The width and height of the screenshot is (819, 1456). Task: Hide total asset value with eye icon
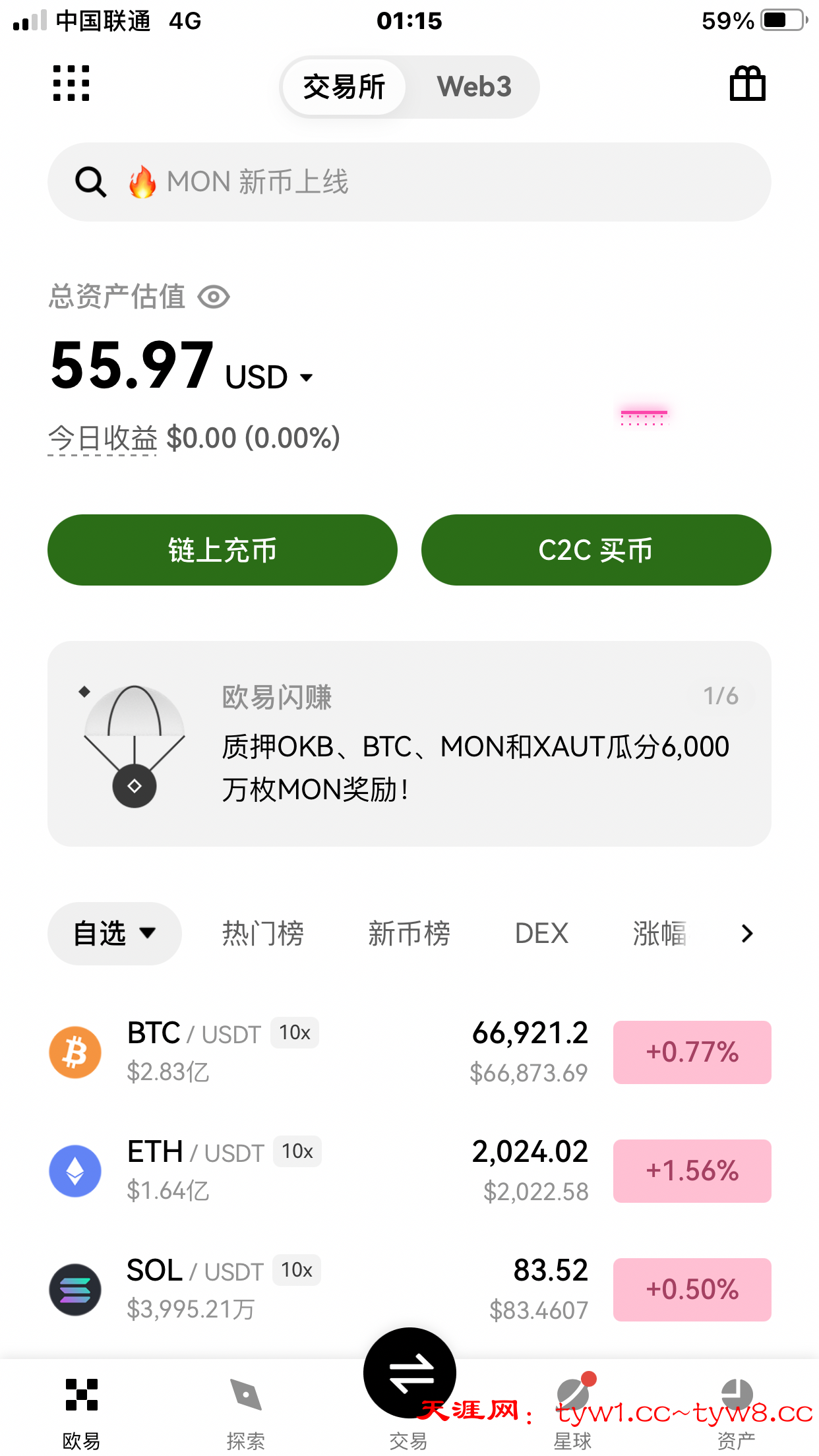[214, 297]
